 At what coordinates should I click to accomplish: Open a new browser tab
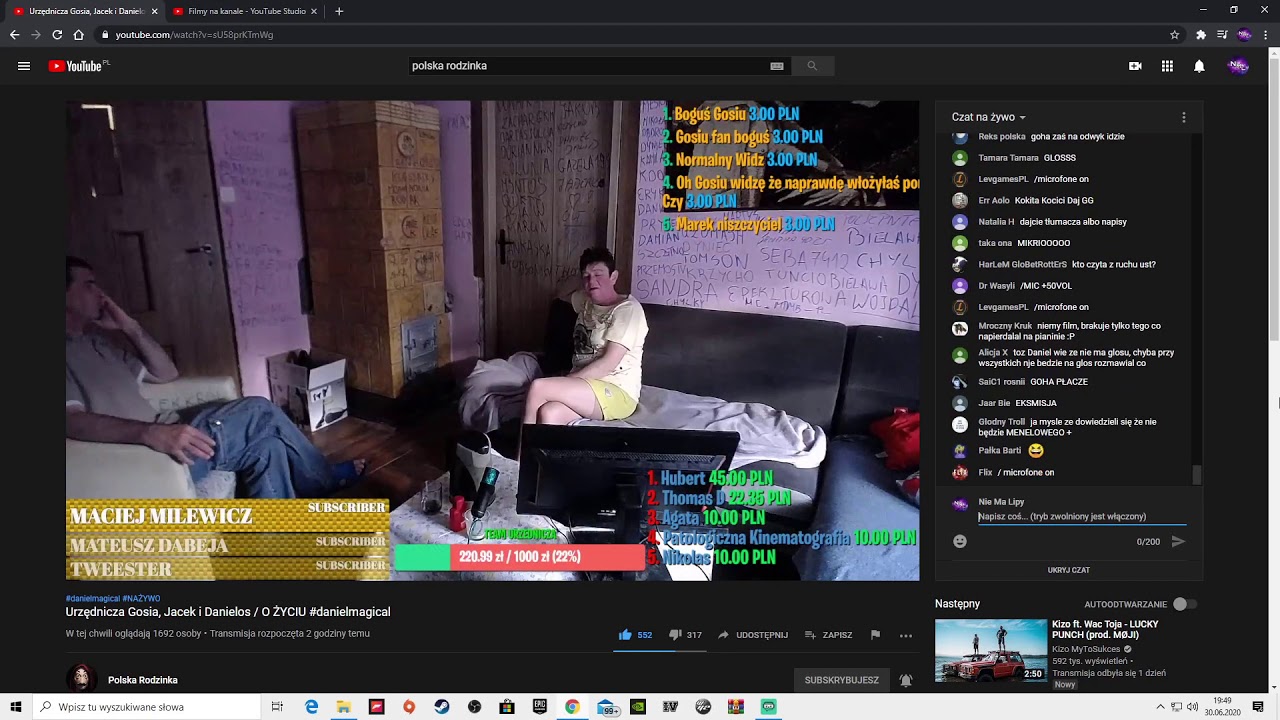click(x=339, y=11)
